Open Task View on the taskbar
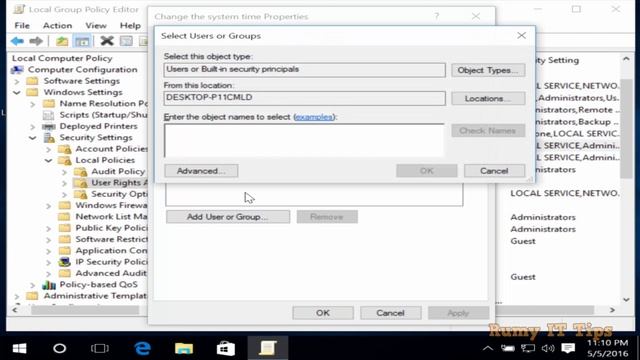The image size is (640, 360). pos(100,348)
